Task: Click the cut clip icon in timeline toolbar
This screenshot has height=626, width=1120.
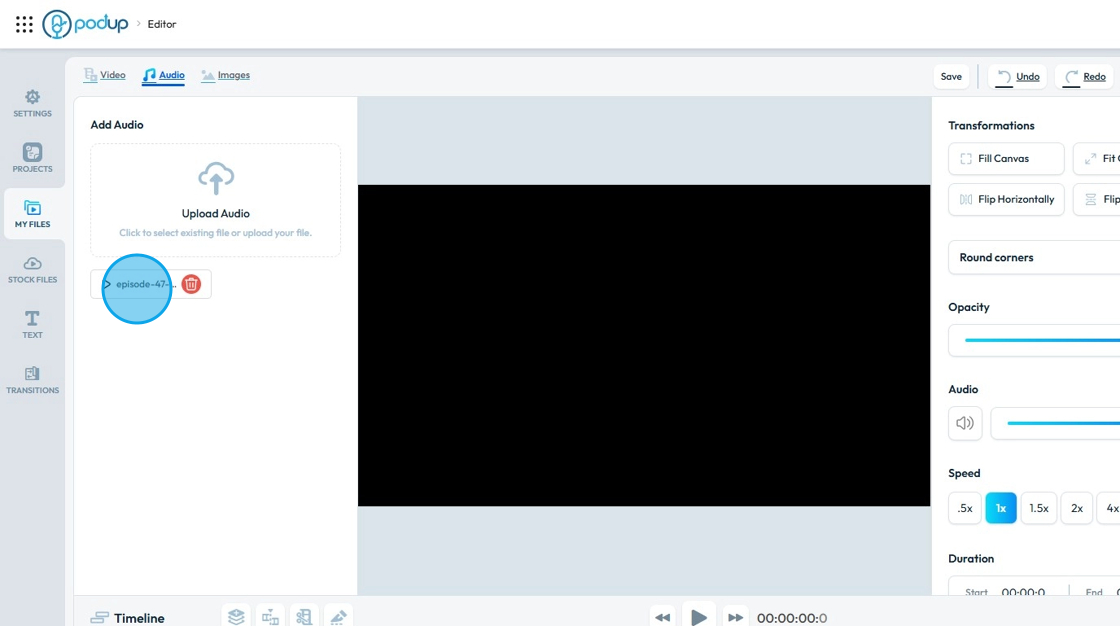Action: pos(304,616)
